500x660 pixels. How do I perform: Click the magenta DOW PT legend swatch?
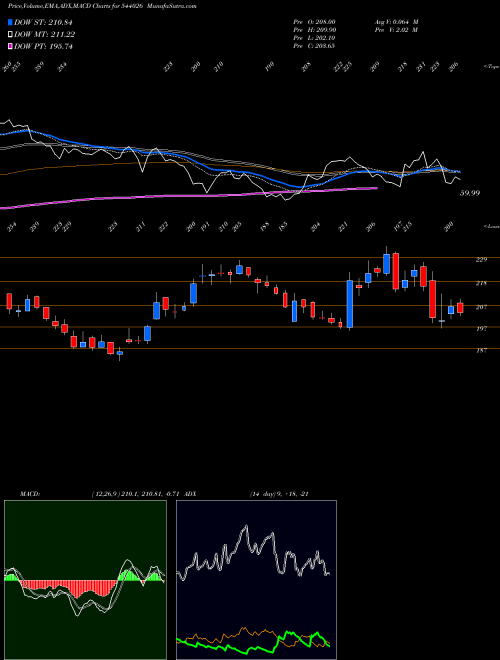coord(10,46)
